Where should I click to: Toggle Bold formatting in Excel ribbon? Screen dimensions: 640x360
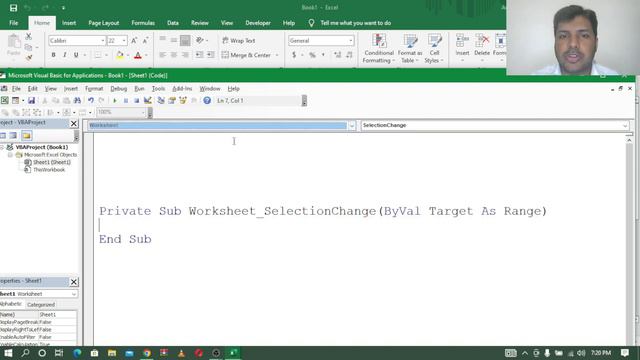coord(53,55)
